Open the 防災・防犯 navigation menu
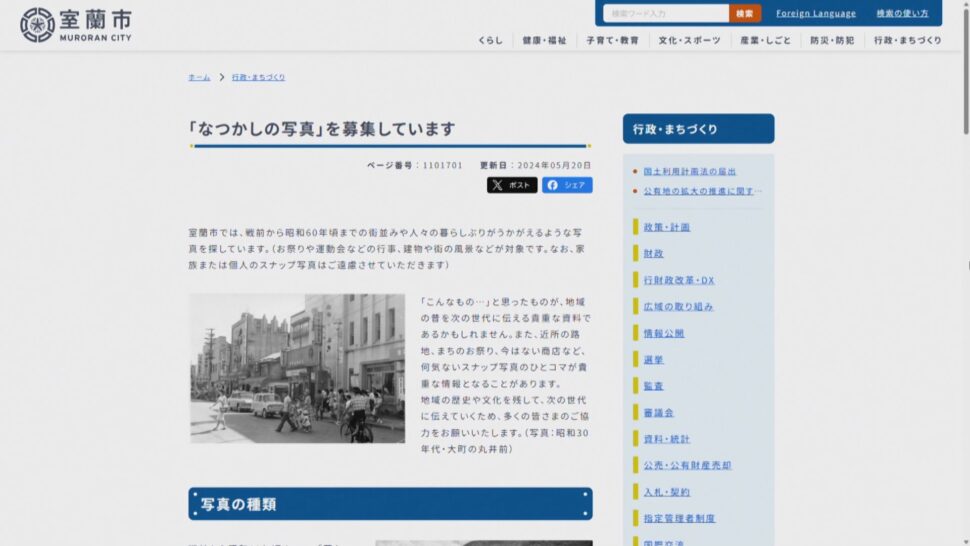 [x=832, y=40]
